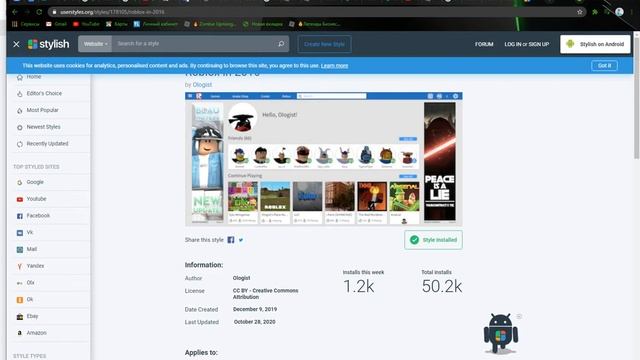Click the Ok site icon
The image size is (640, 360).
[x=20, y=300]
